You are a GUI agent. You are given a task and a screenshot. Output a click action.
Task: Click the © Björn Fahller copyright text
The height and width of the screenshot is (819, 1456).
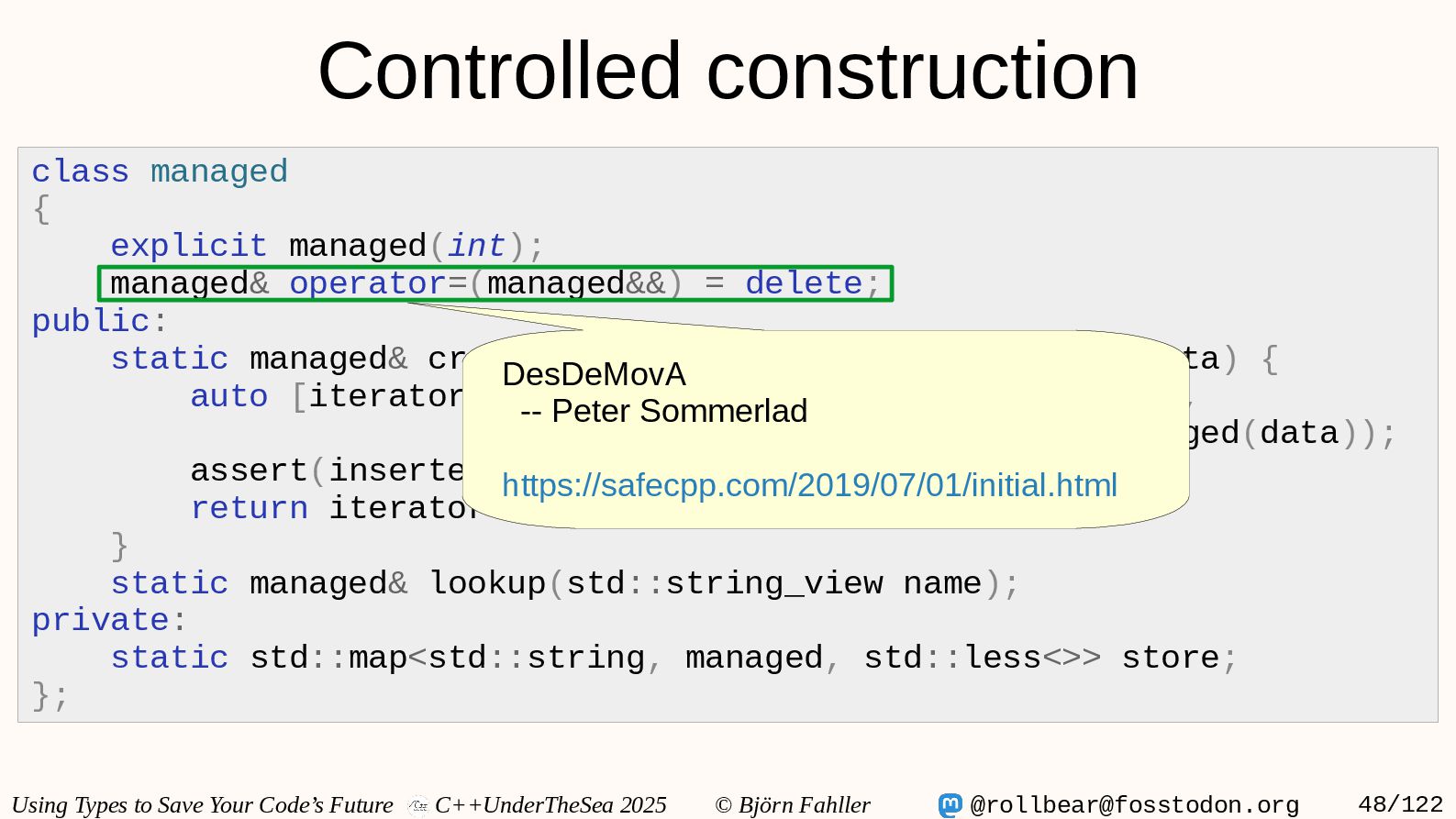[x=792, y=805]
